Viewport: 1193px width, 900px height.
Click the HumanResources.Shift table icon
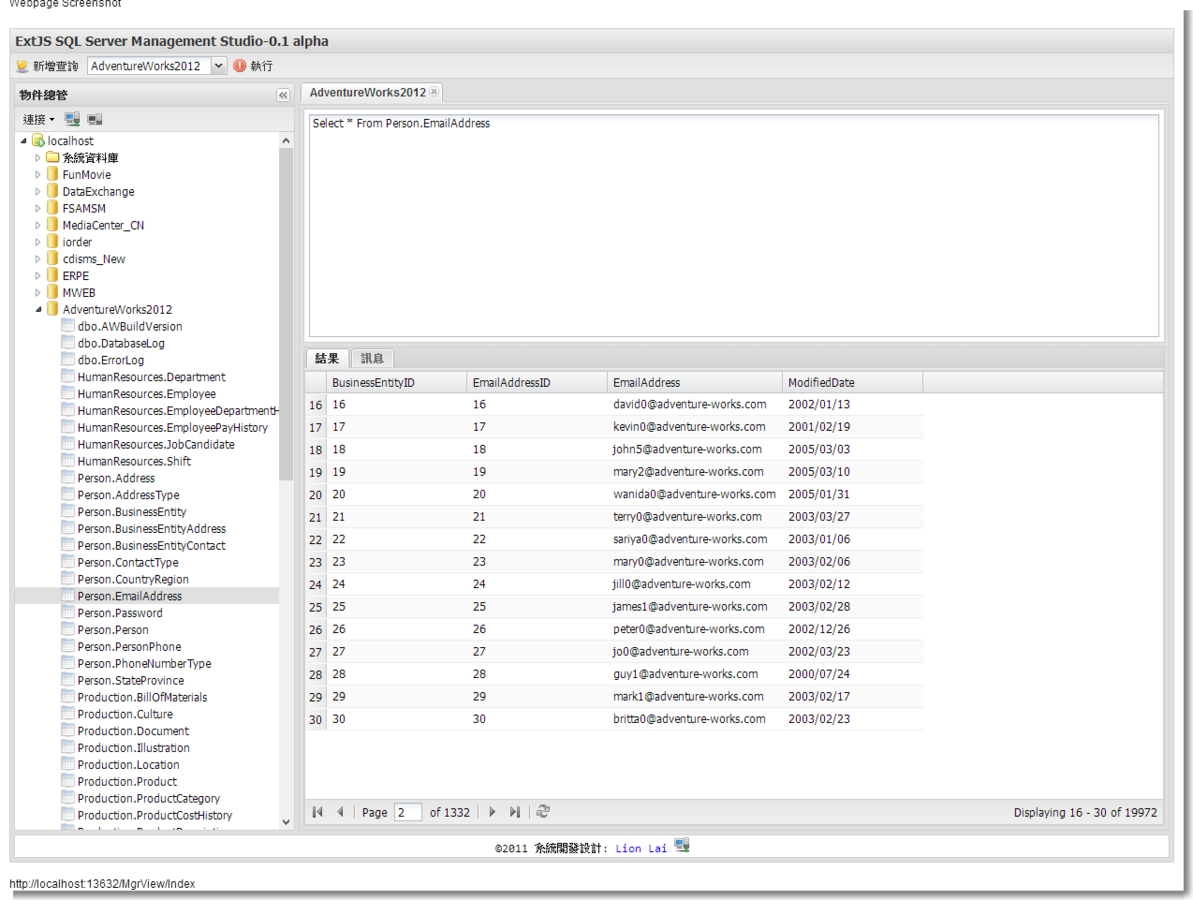pyautogui.click(x=68, y=460)
